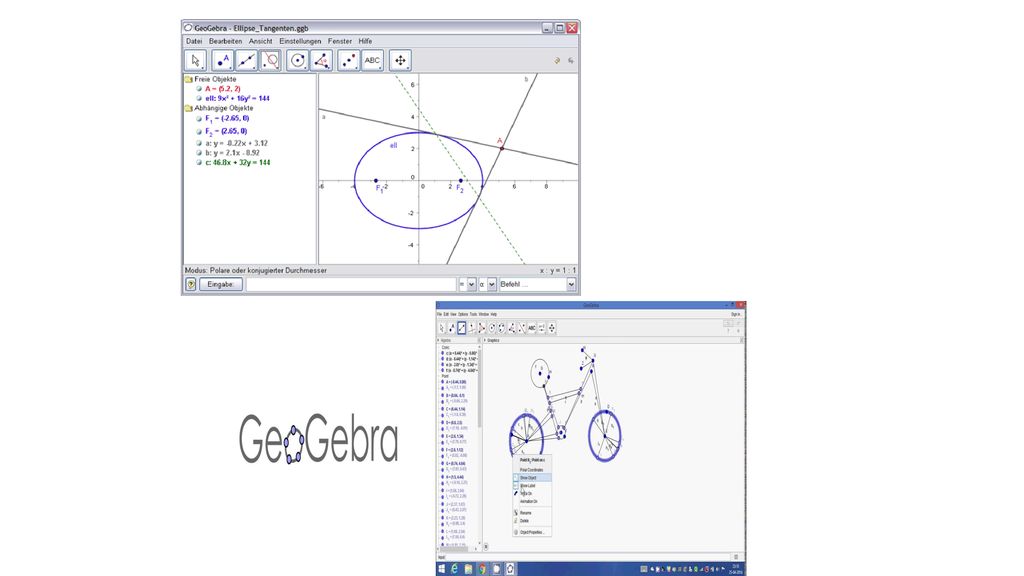Click Rename in the context menu
Viewport: 1024px width, 576px height.
click(x=532, y=513)
